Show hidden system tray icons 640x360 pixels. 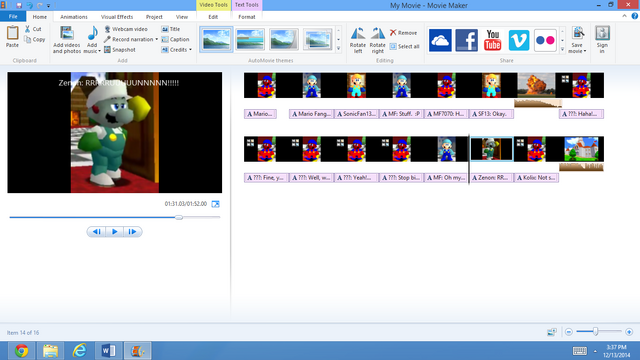(x=595, y=351)
